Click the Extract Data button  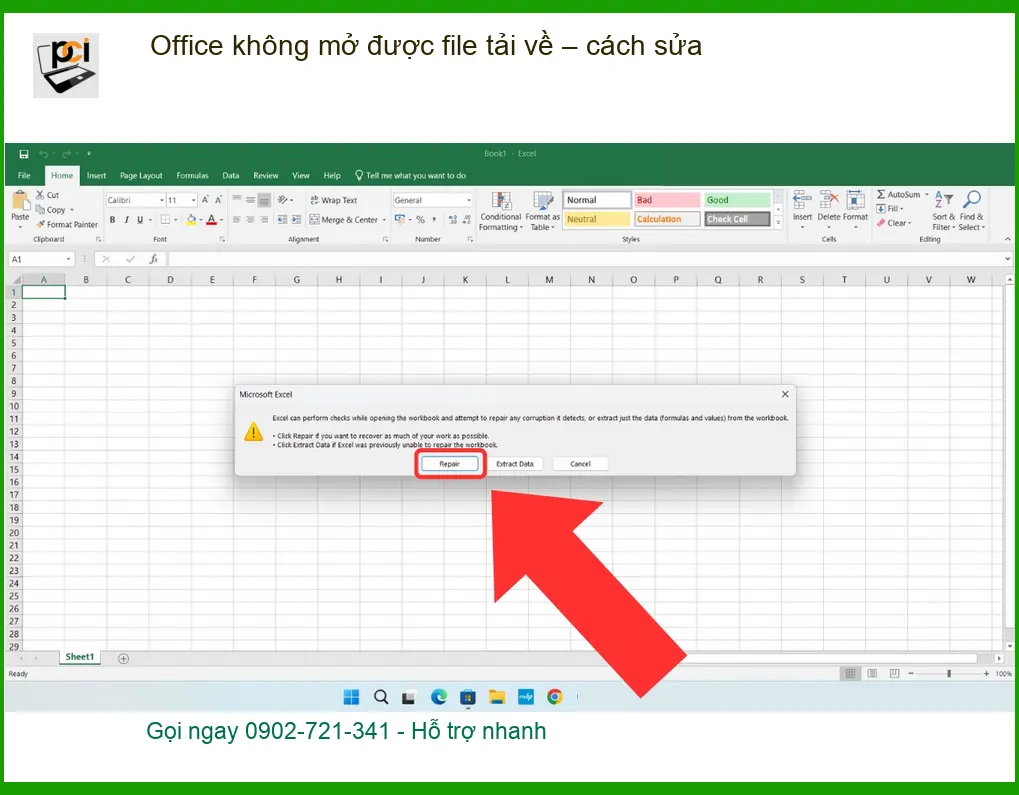[x=515, y=463]
